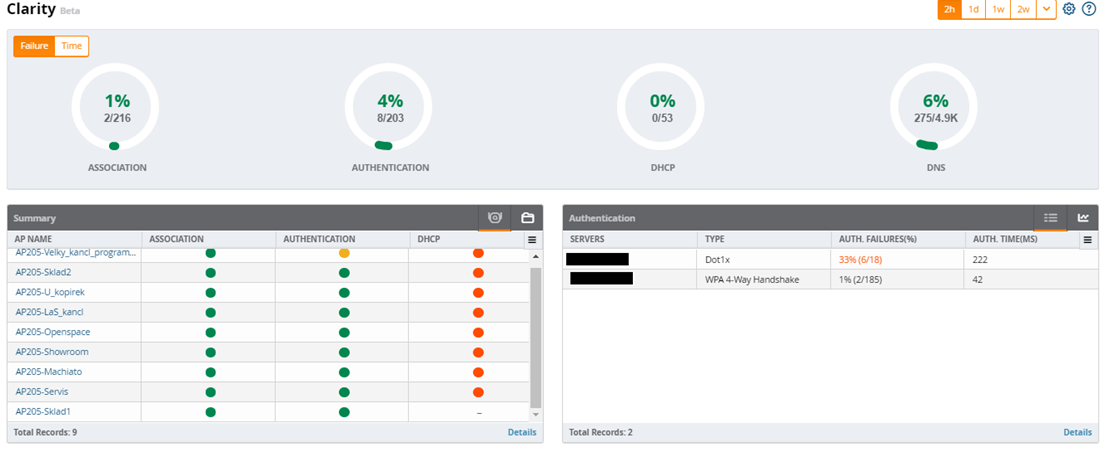
Task: Click AP205-LaS_kancl DHCP status dot
Action: point(478,312)
